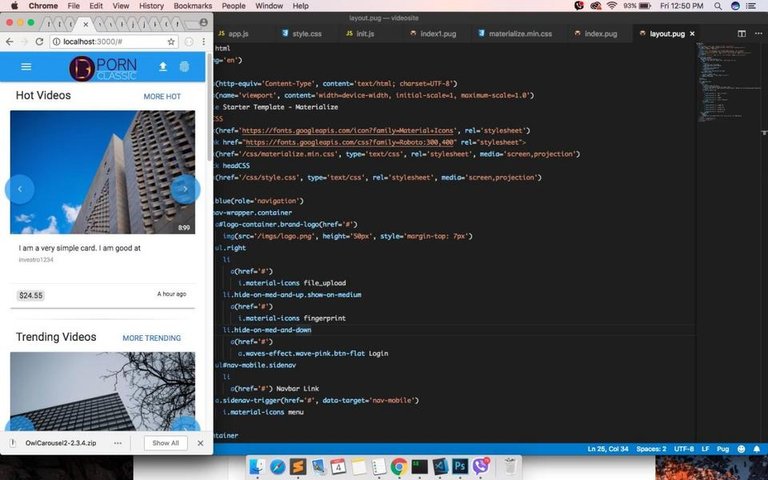This screenshot has width=768, height=480.
Task: Open the hamburger menu on the webpage
Action: pyautogui.click(x=26, y=67)
